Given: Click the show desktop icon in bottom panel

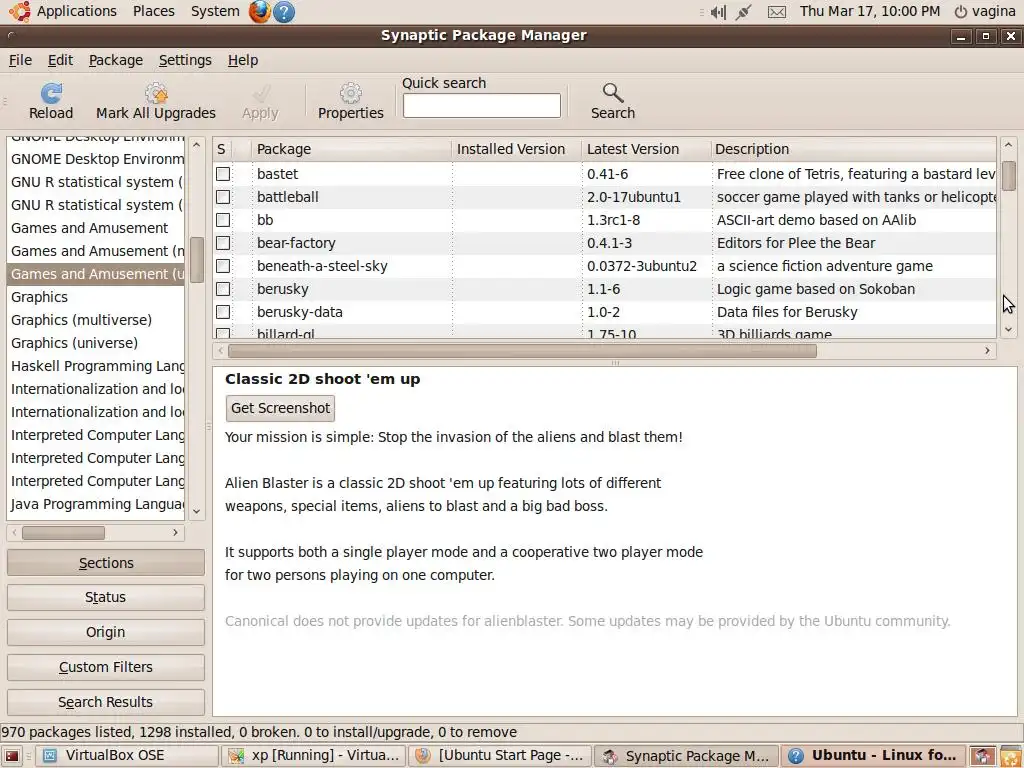Looking at the screenshot, I should click(x=12, y=756).
